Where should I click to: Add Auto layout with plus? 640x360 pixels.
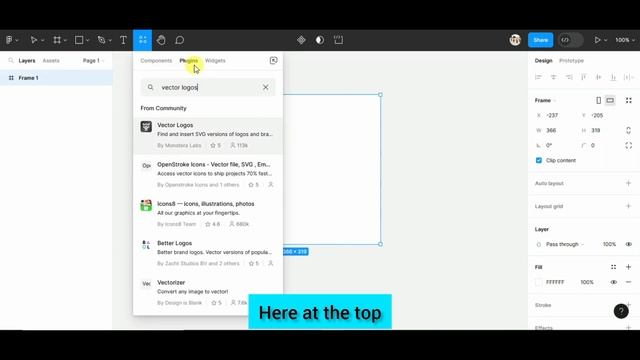coord(629,183)
